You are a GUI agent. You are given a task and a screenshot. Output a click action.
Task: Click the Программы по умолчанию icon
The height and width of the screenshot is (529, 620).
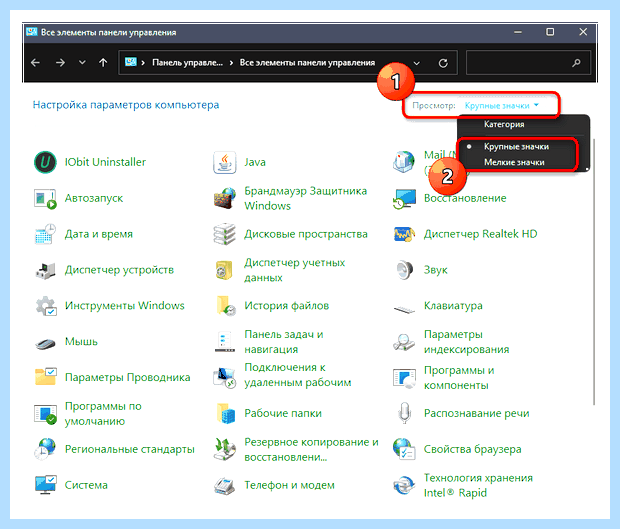click(45, 414)
